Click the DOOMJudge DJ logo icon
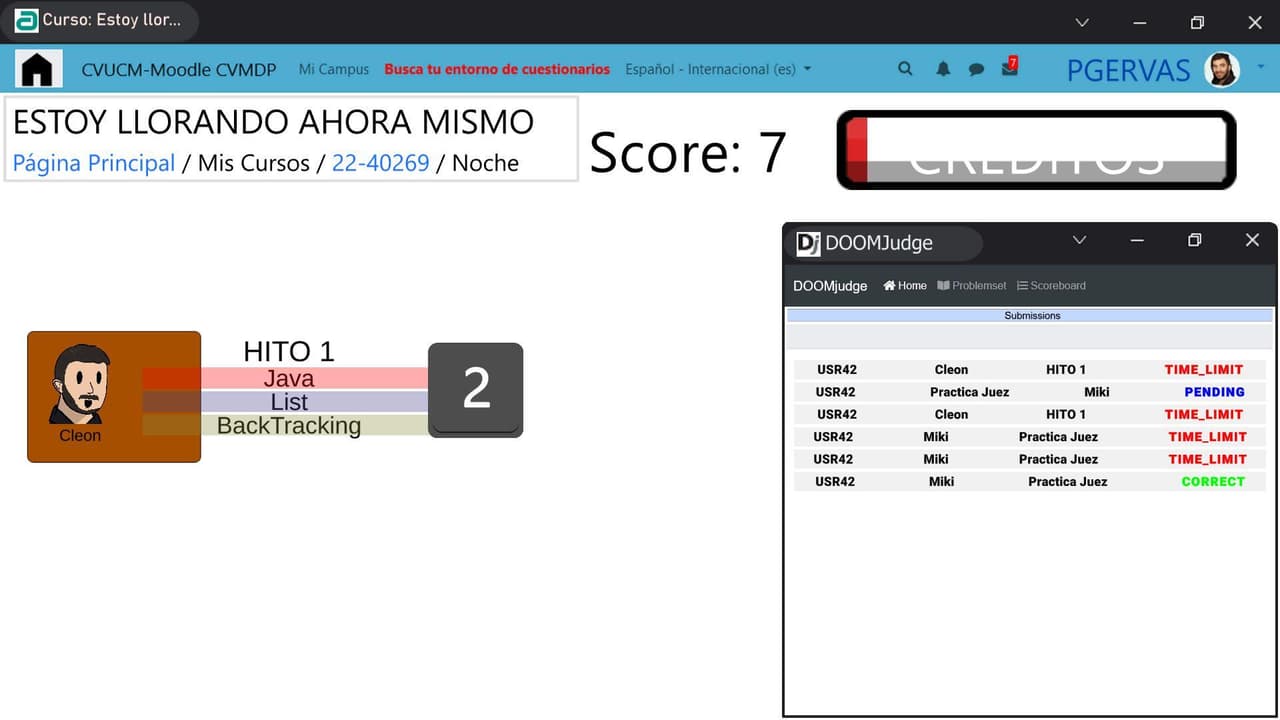Screen dimensions: 1280x720 (x=808, y=243)
